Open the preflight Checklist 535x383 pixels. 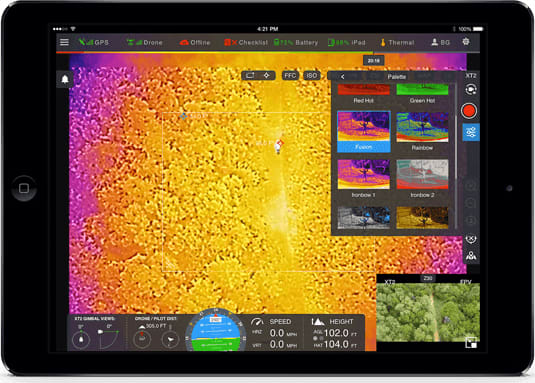[x=246, y=42]
